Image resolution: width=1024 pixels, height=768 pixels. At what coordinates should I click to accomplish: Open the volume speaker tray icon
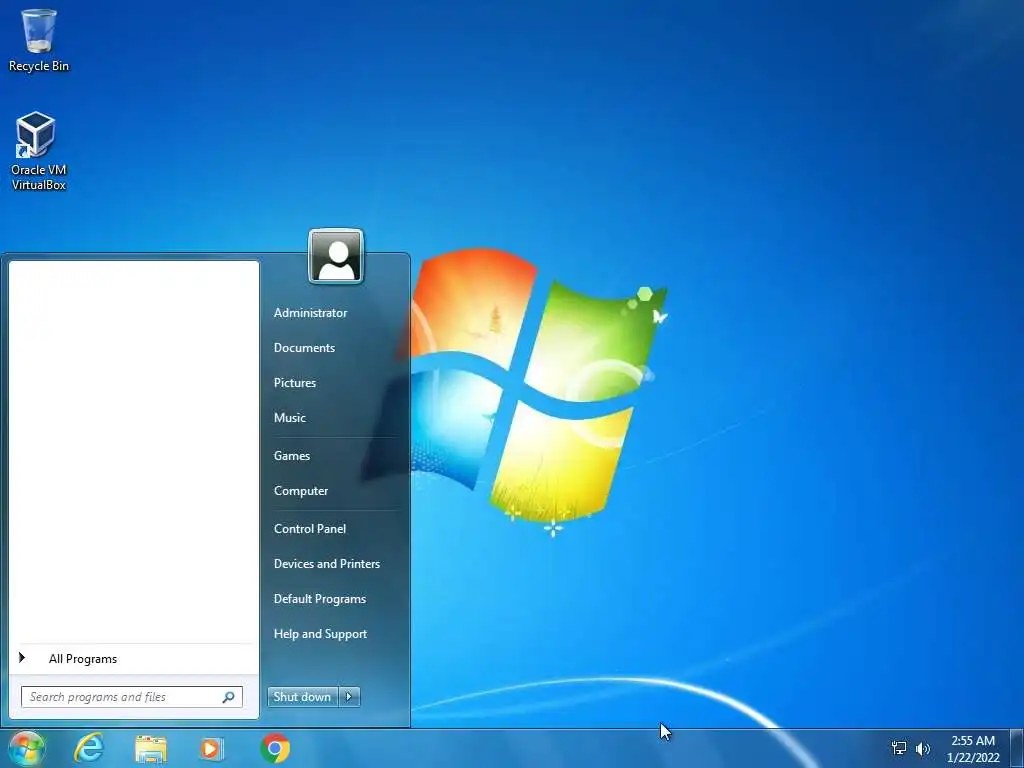click(x=923, y=748)
